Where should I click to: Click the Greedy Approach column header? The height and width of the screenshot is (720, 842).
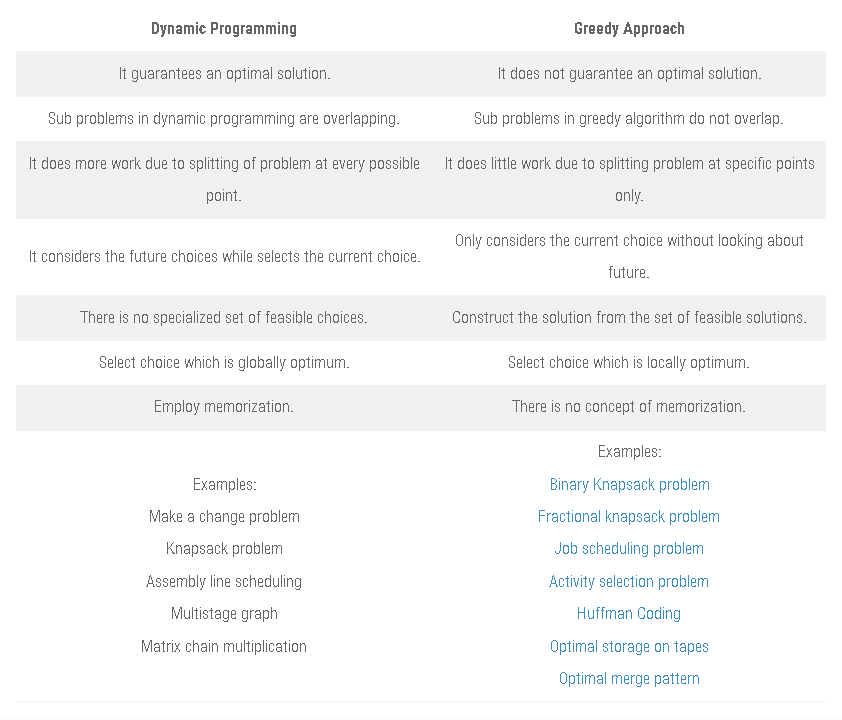click(629, 28)
